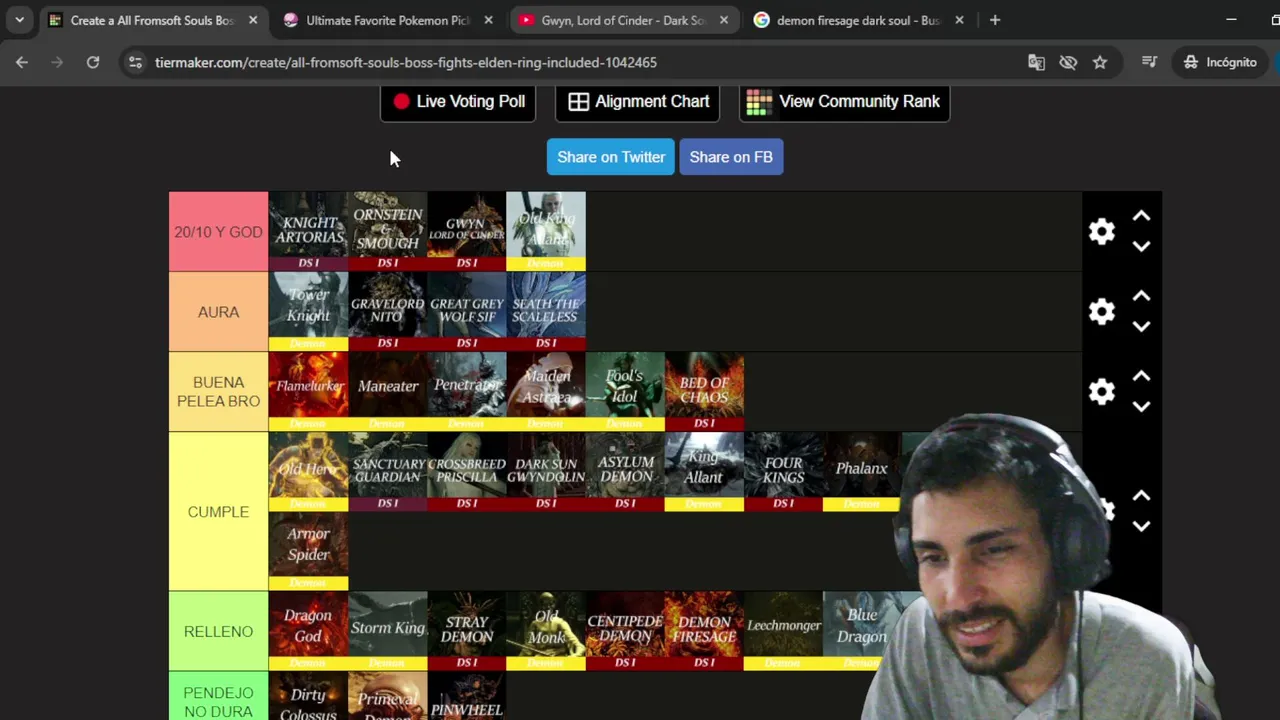Pick the Demon Firesage tile

(x=704, y=631)
